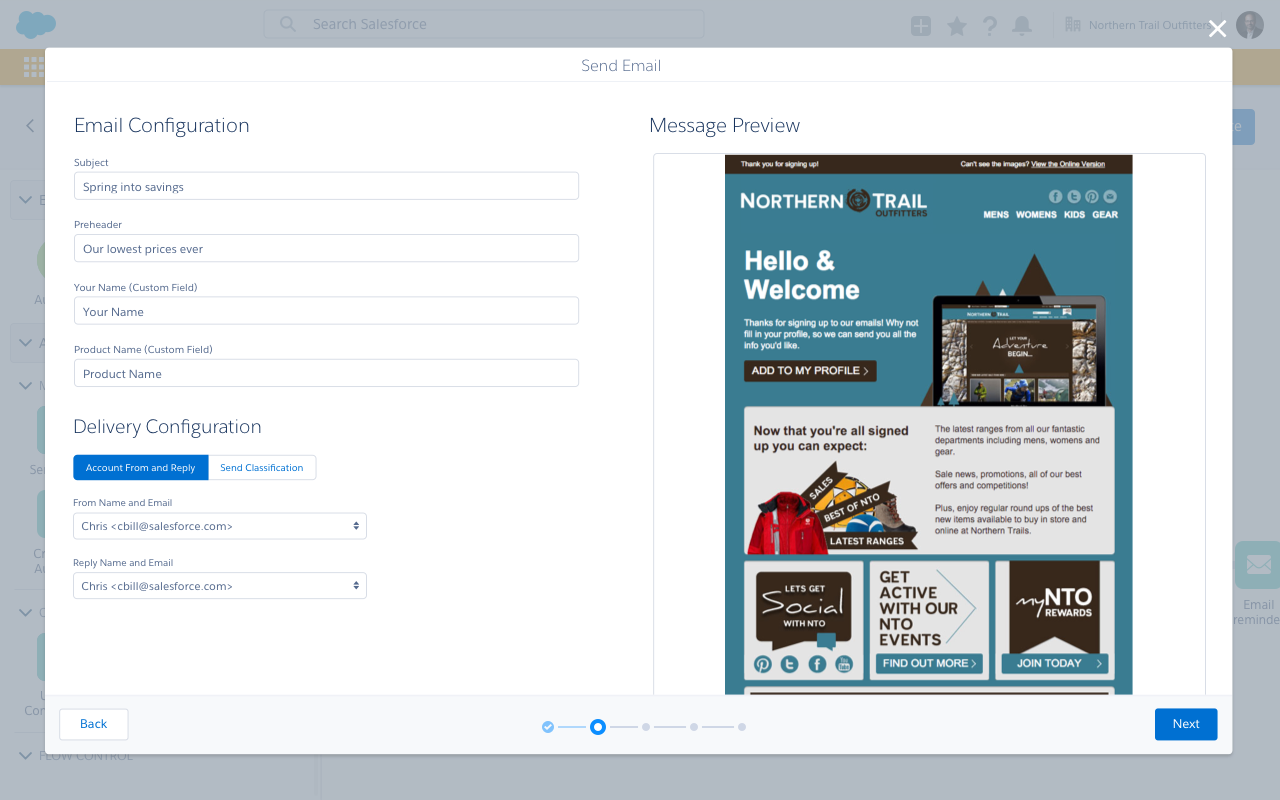Click Northern Trail Outfitters org name in header
Viewport: 1280px width, 800px height.
point(1151,25)
